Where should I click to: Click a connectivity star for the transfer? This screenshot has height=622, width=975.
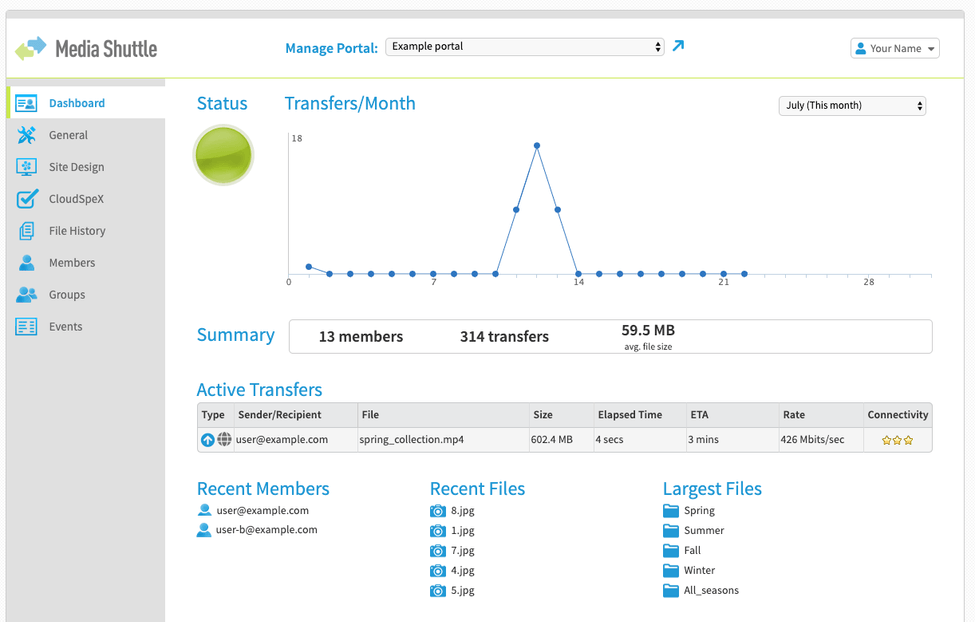coord(888,439)
